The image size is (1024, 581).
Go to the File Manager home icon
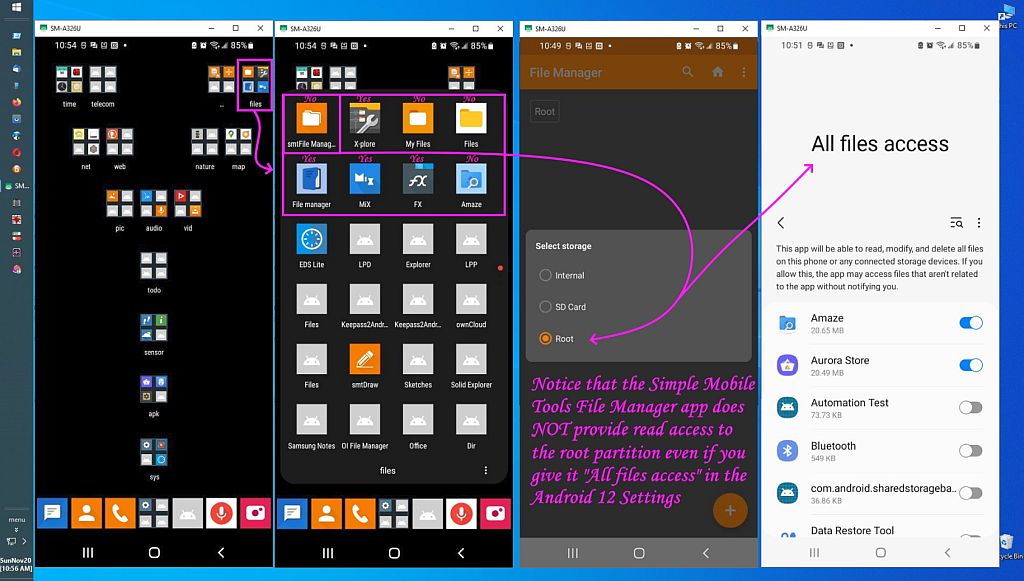point(718,72)
